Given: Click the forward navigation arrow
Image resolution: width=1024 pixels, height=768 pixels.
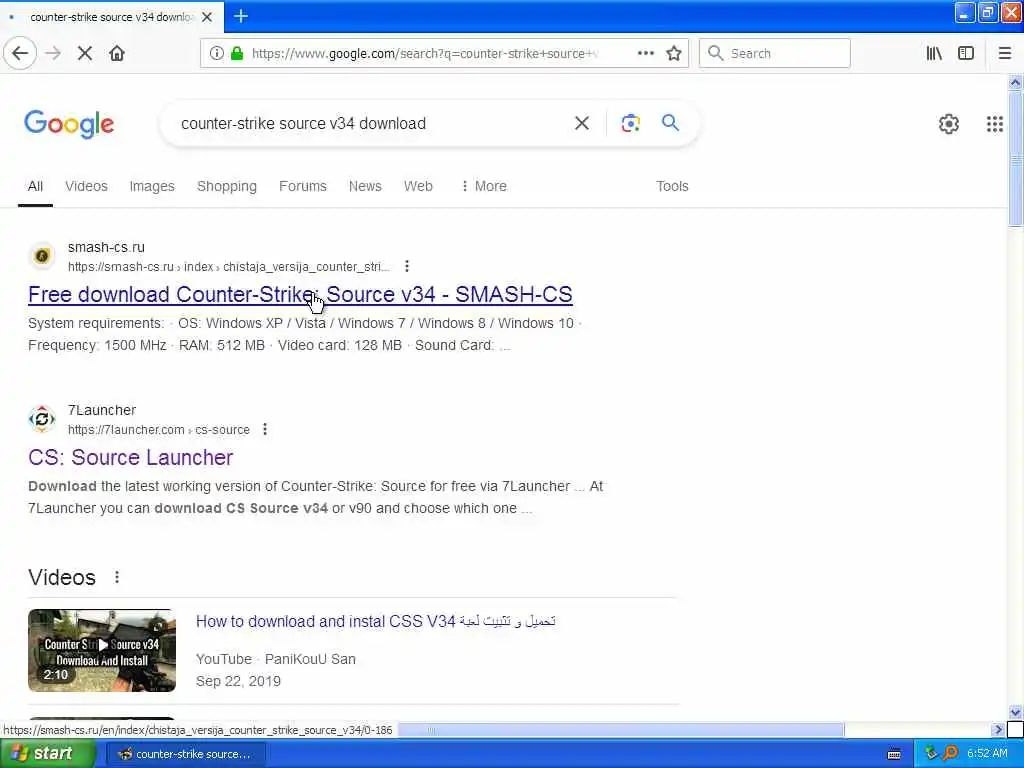Looking at the screenshot, I should tap(53, 54).
